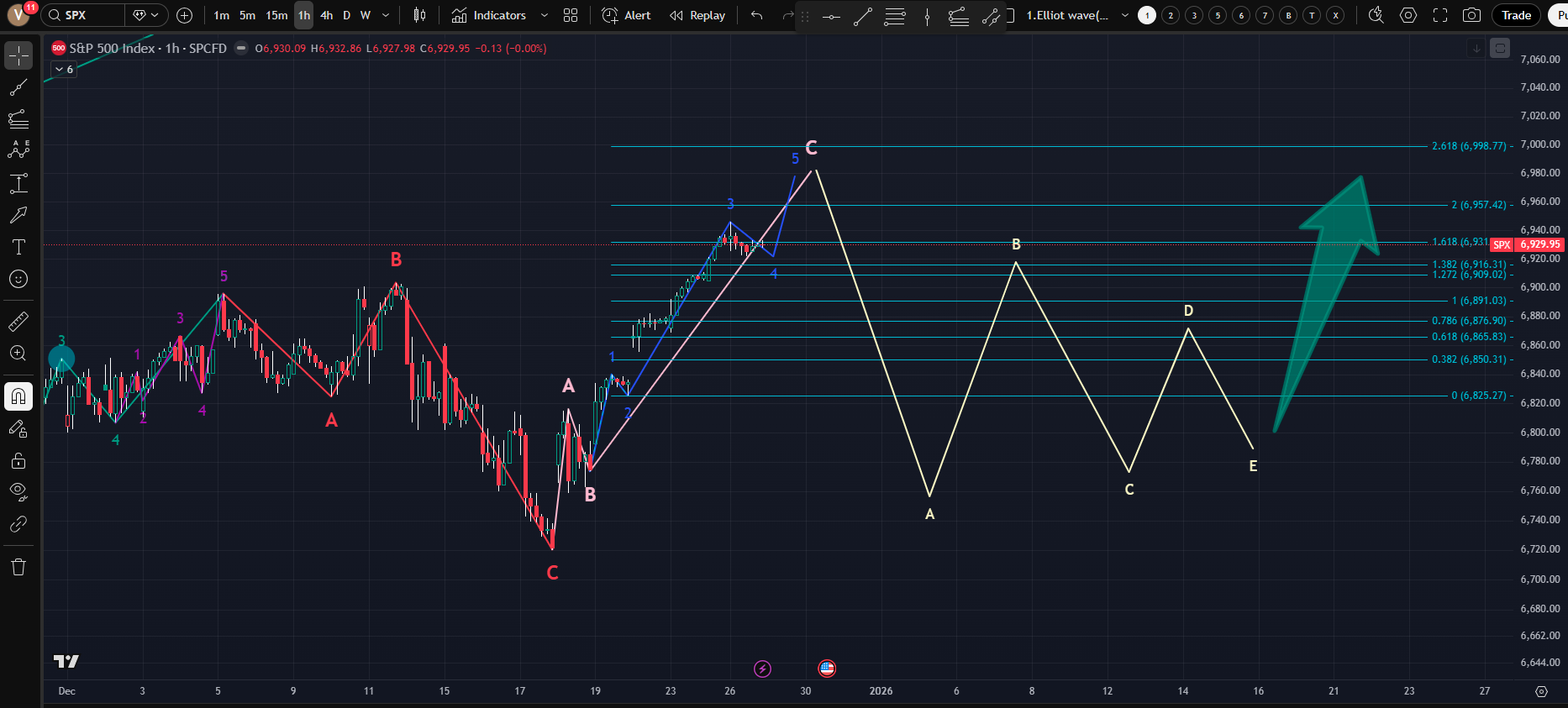This screenshot has height=708, width=1568.
Task: Switch to the daily D timeframe
Action: tap(346, 15)
